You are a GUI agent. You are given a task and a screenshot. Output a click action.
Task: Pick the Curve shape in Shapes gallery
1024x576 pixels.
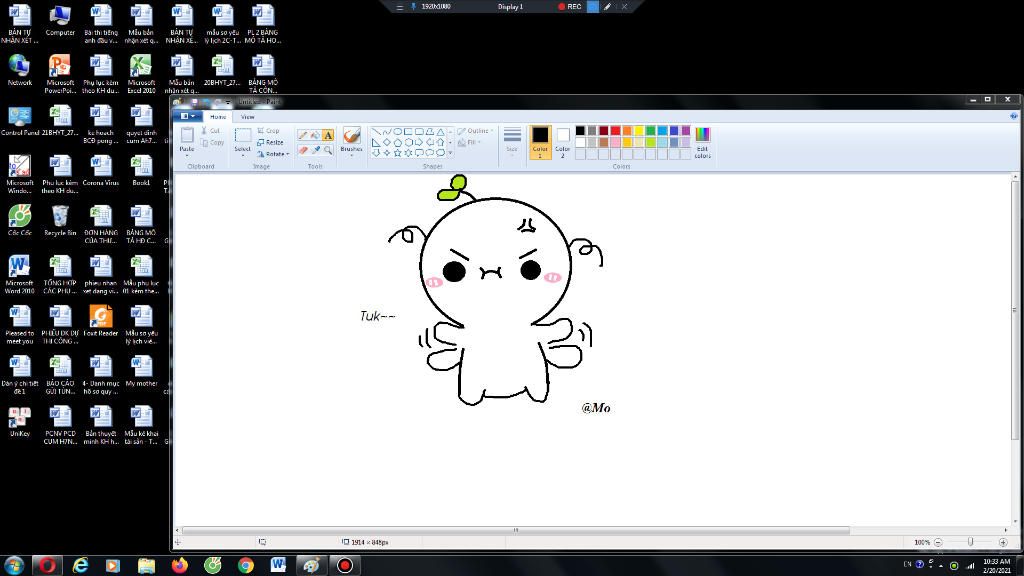pos(387,132)
